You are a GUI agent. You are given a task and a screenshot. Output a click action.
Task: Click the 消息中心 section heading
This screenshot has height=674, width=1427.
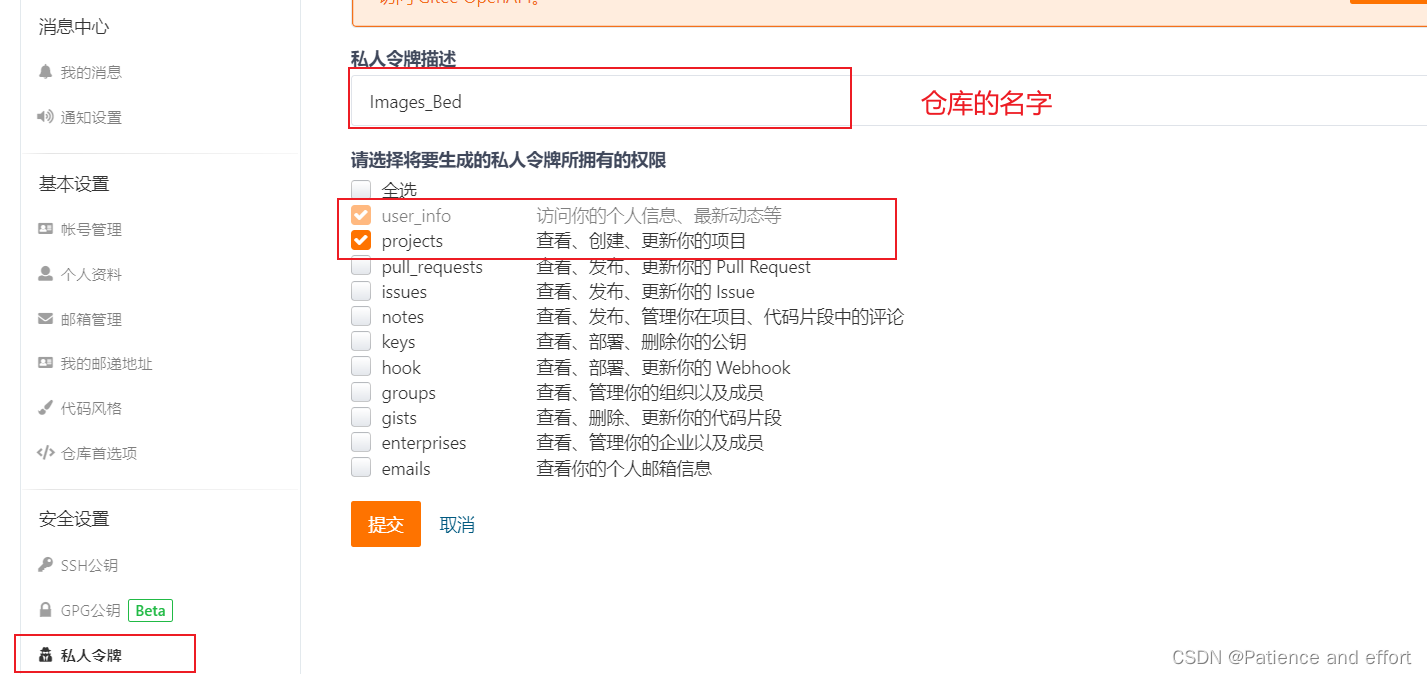coord(74,27)
